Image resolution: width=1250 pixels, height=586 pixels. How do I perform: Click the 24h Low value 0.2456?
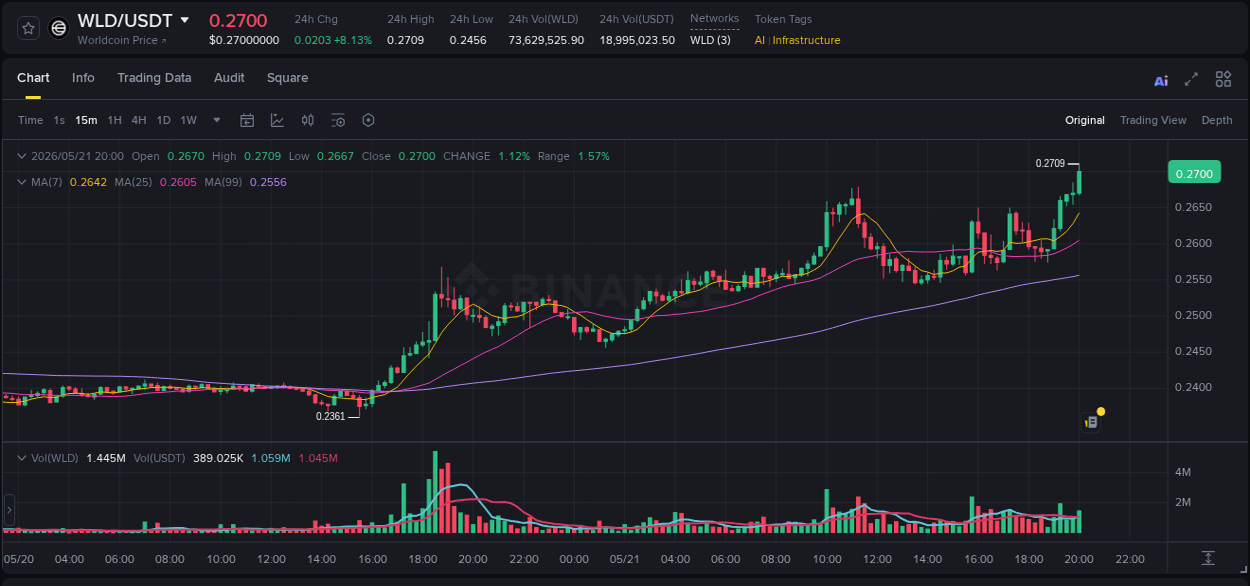[x=468, y=40]
